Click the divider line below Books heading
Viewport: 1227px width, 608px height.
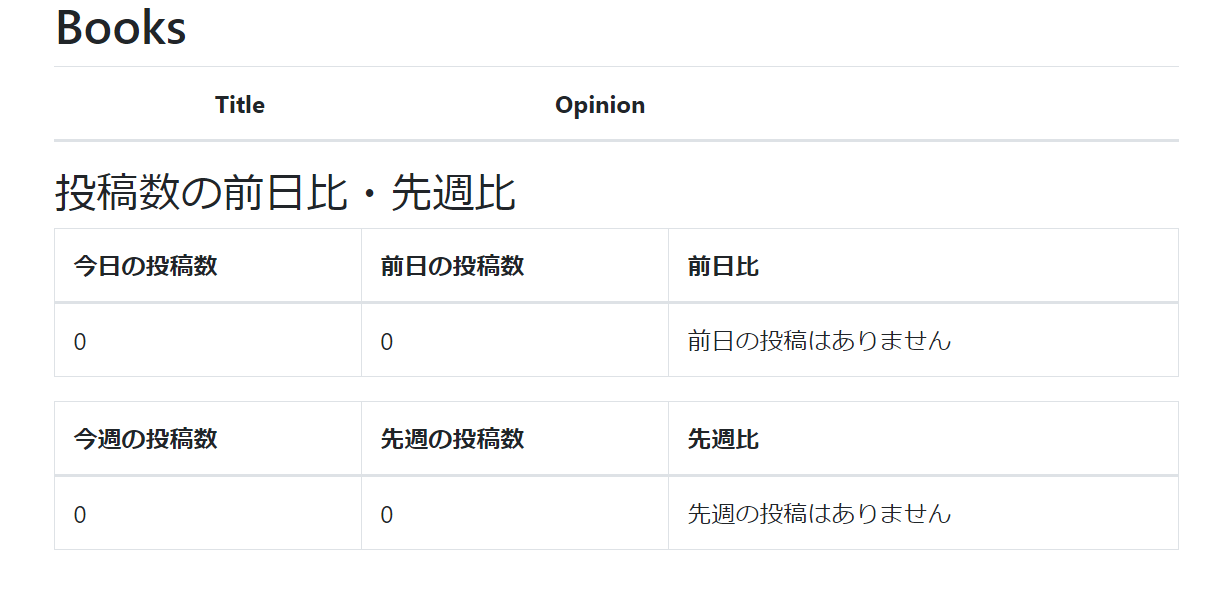616,67
